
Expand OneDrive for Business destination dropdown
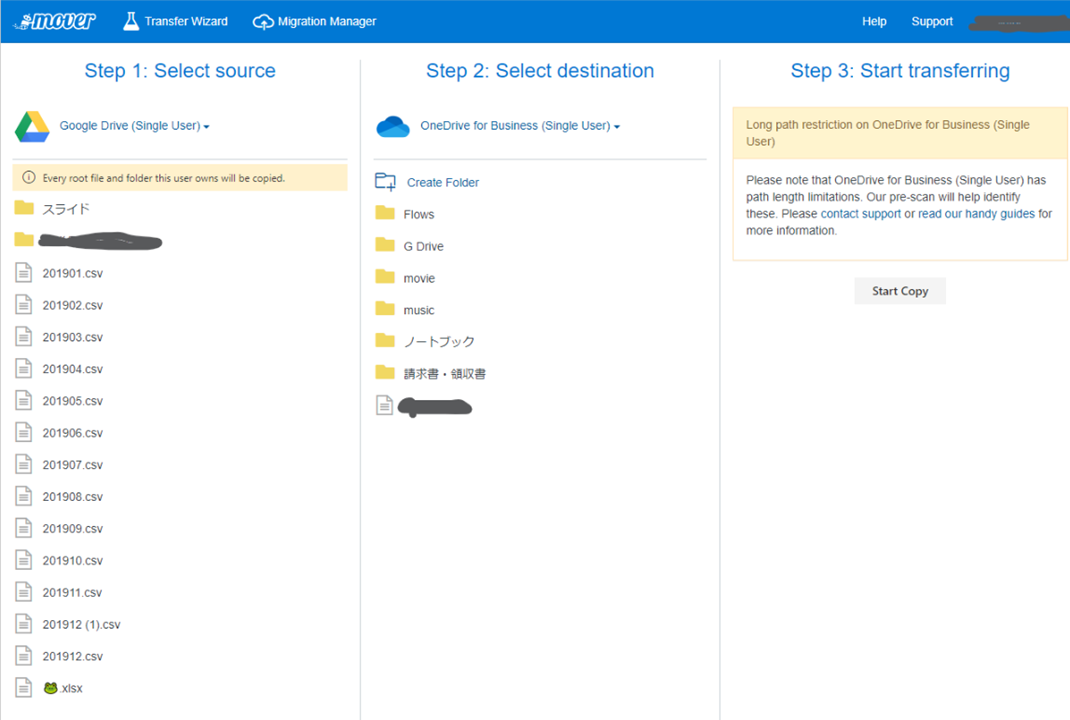[x=520, y=126]
